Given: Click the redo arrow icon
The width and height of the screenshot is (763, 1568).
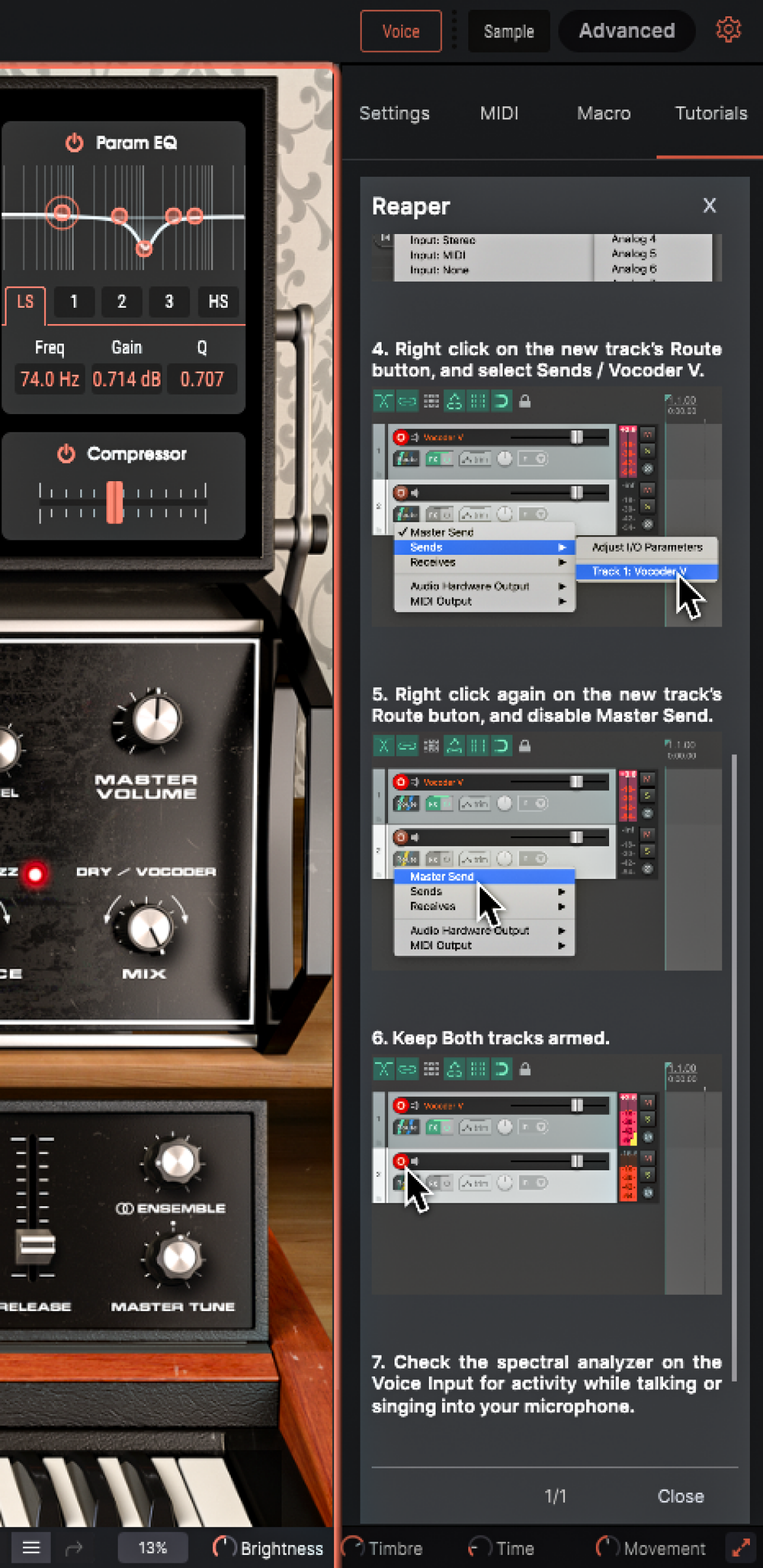Looking at the screenshot, I should point(74,1547).
